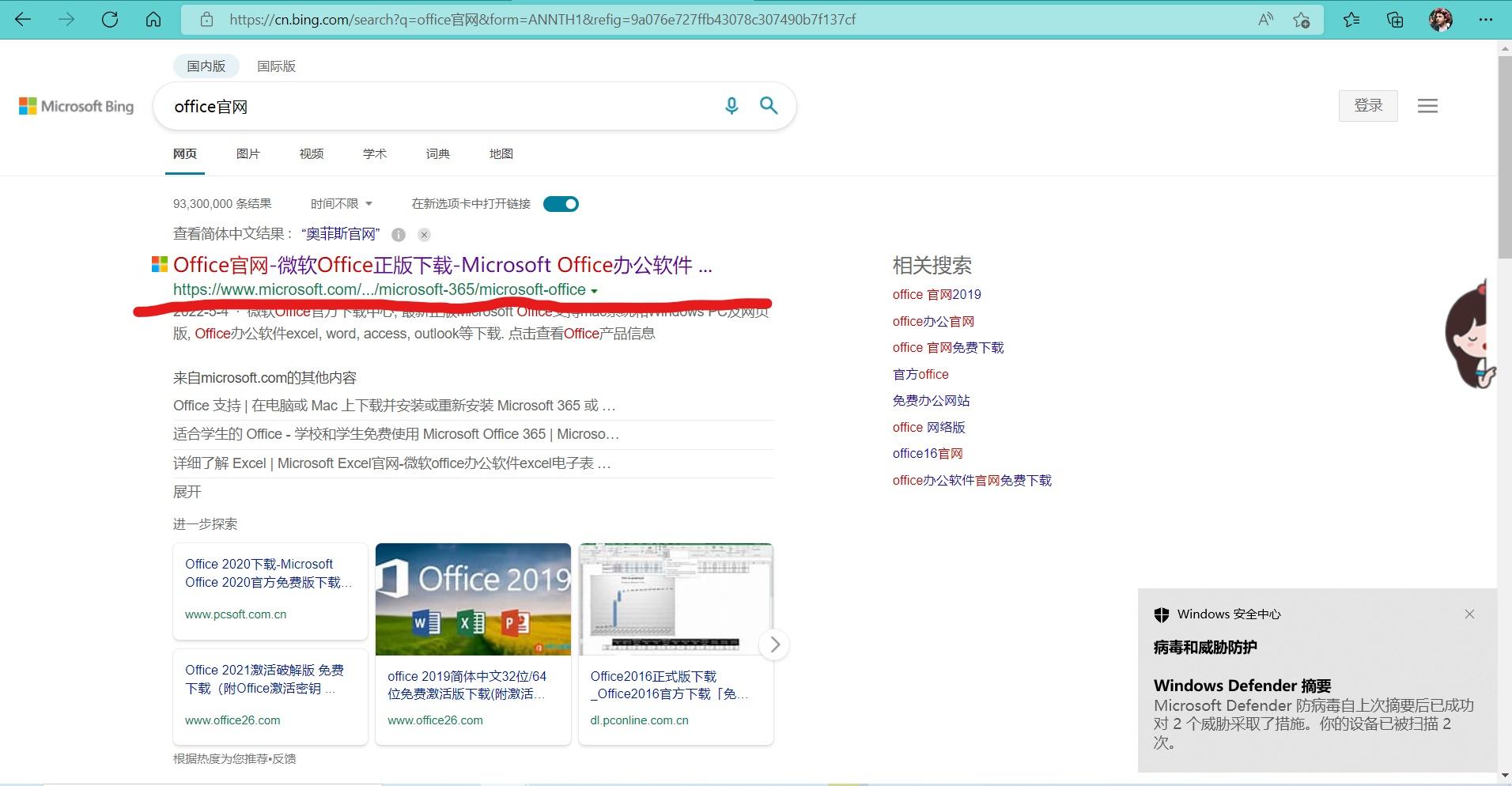Select the 国内版 tab

coord(206,66)
